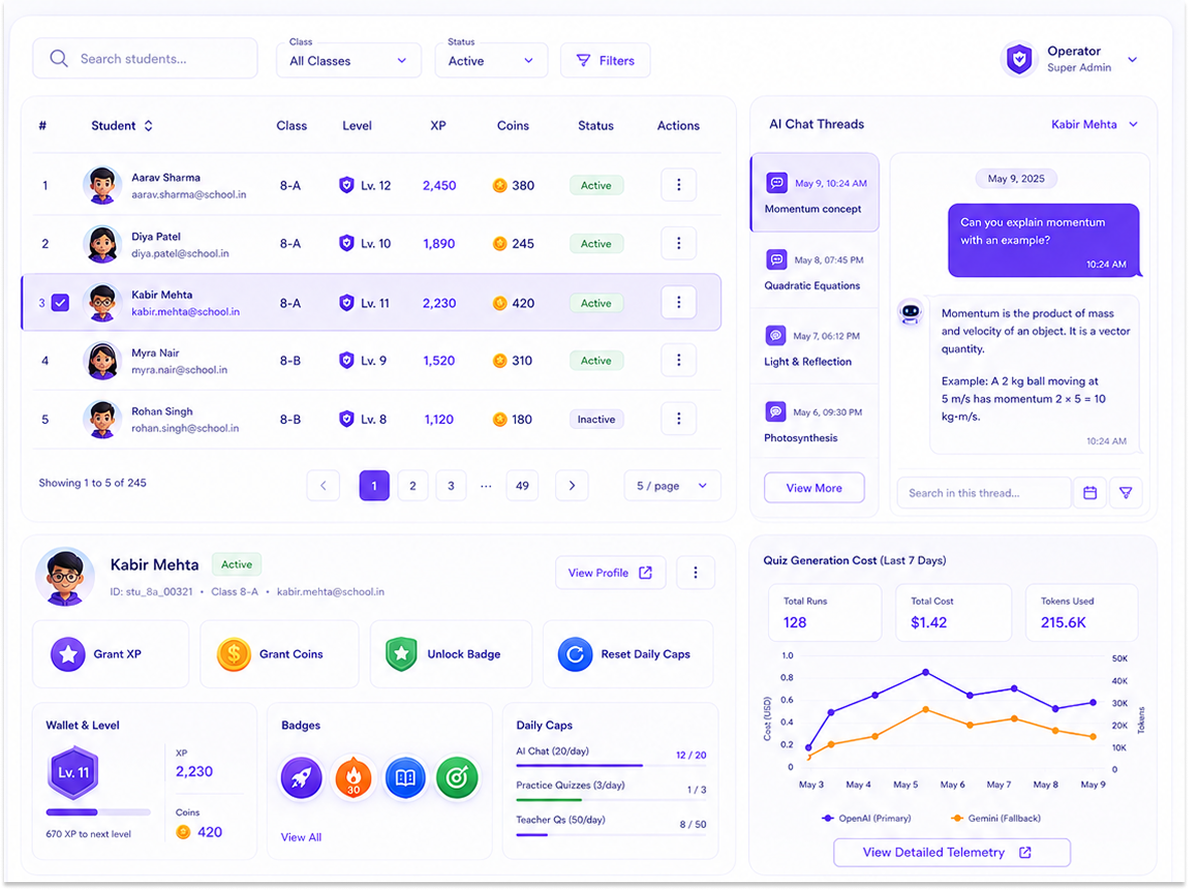Image resolution: width=1189 pixels, height=890 pixels.
Task: Click the search magnifier icon
Action: coord(58,58)
